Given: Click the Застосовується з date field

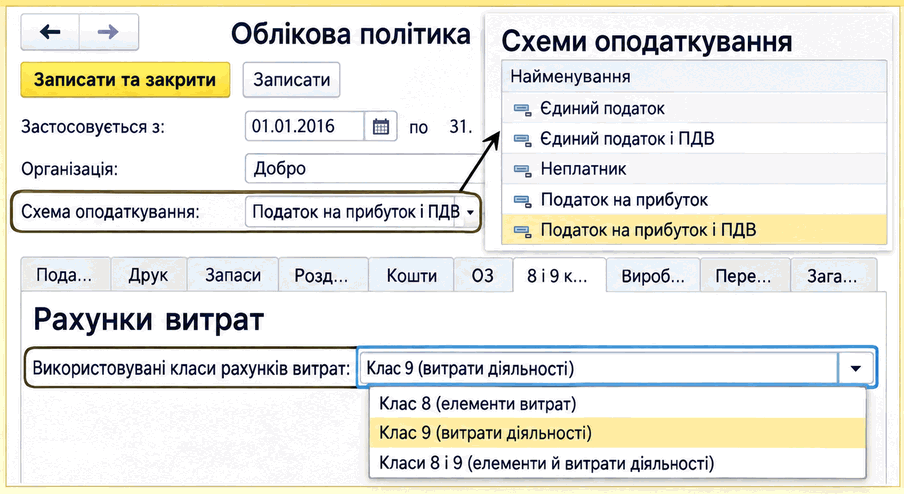Looking at the screenshot, I should [305, 126].
